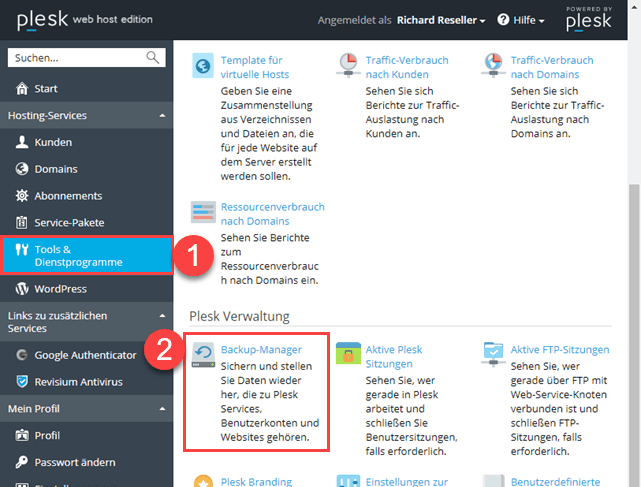The width and height of the screenshot is (641, 487).
Task: Open WordPress in the sidebar
Action: point(86,289)
